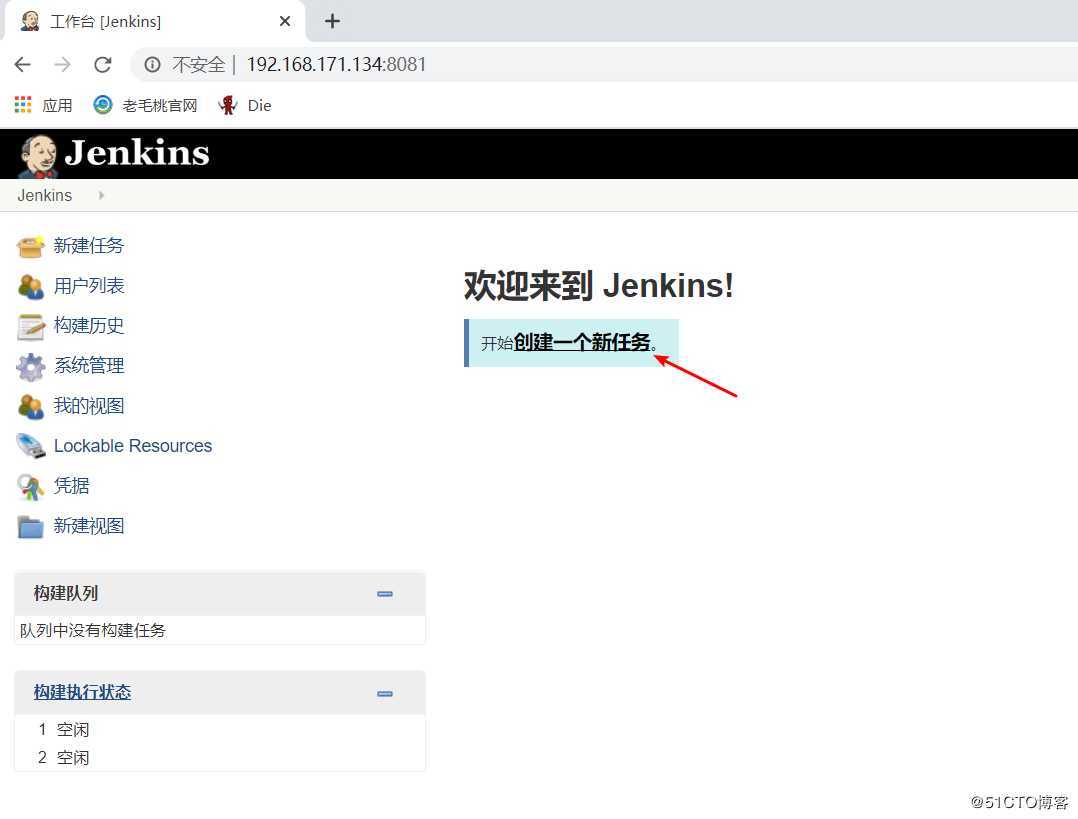The width and height of the screenshot is (1078, 819).
Task: Click the 欢迎来到 Jenkins! heading
Action: [599, 285]
